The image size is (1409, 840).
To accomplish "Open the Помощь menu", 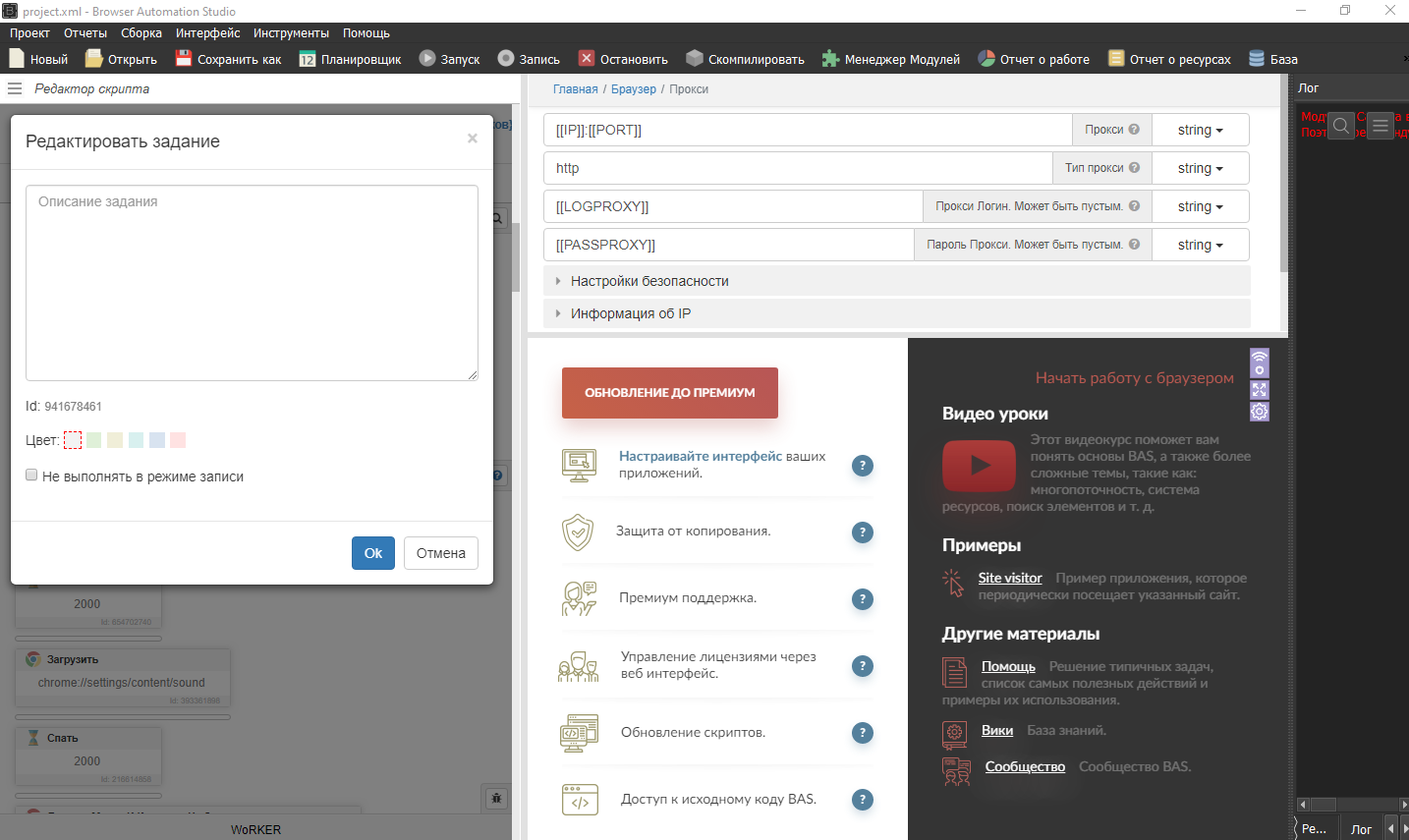I will (366, 32).
